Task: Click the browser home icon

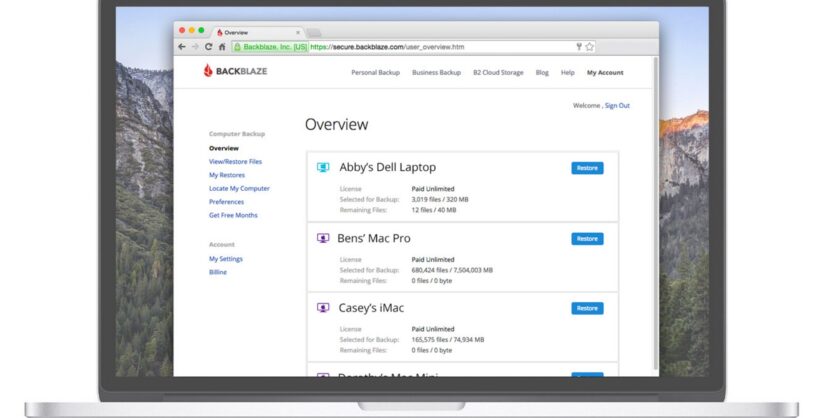Action: (222, 47)
